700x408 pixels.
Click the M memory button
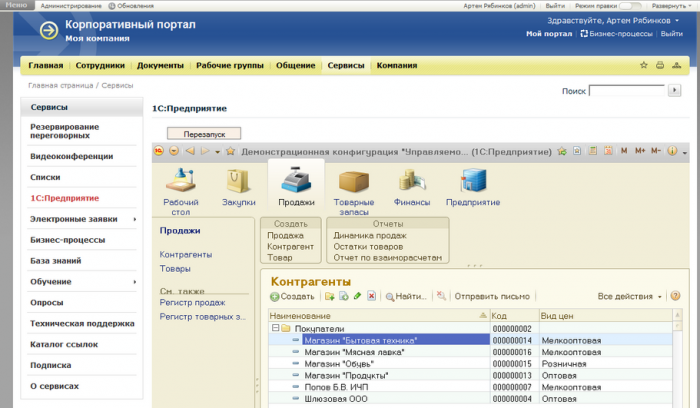[624, 151]
